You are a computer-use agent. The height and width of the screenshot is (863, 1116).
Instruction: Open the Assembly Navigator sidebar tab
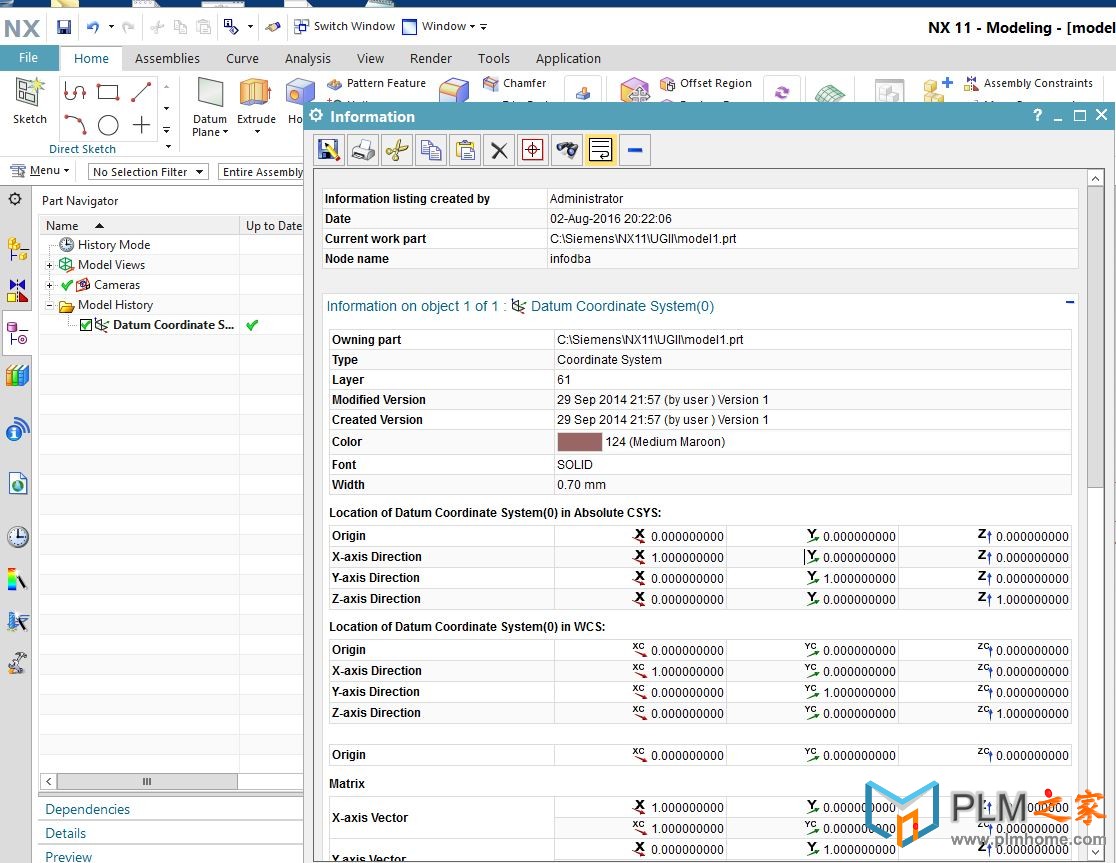click(x=17, y=250)
